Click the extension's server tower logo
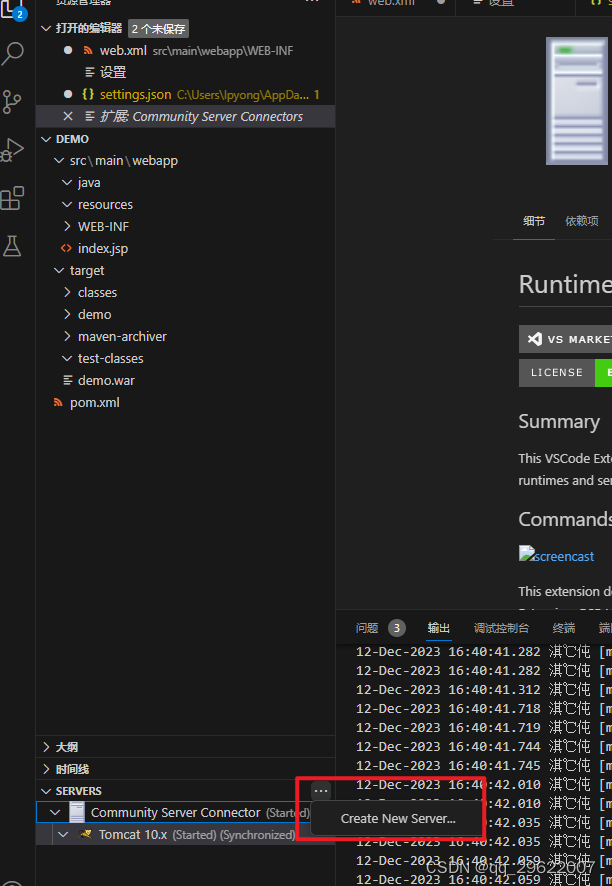Screen dimensions: 612x886 pyautogui.click(x=576, y=101)
